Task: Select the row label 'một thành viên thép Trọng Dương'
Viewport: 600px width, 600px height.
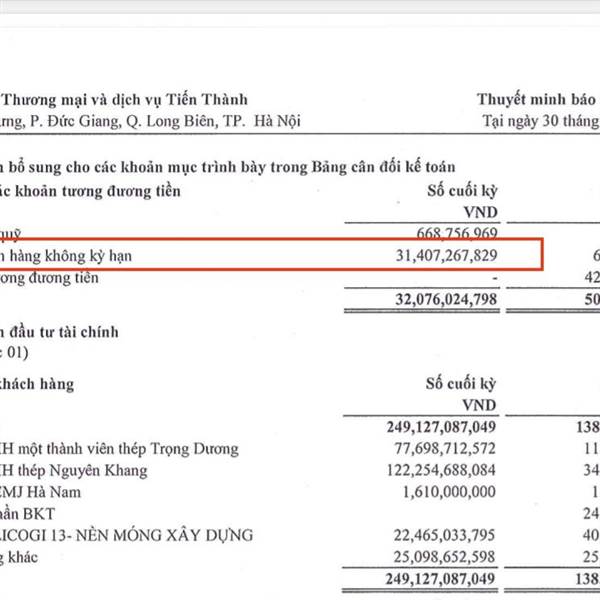Action: 128,449
